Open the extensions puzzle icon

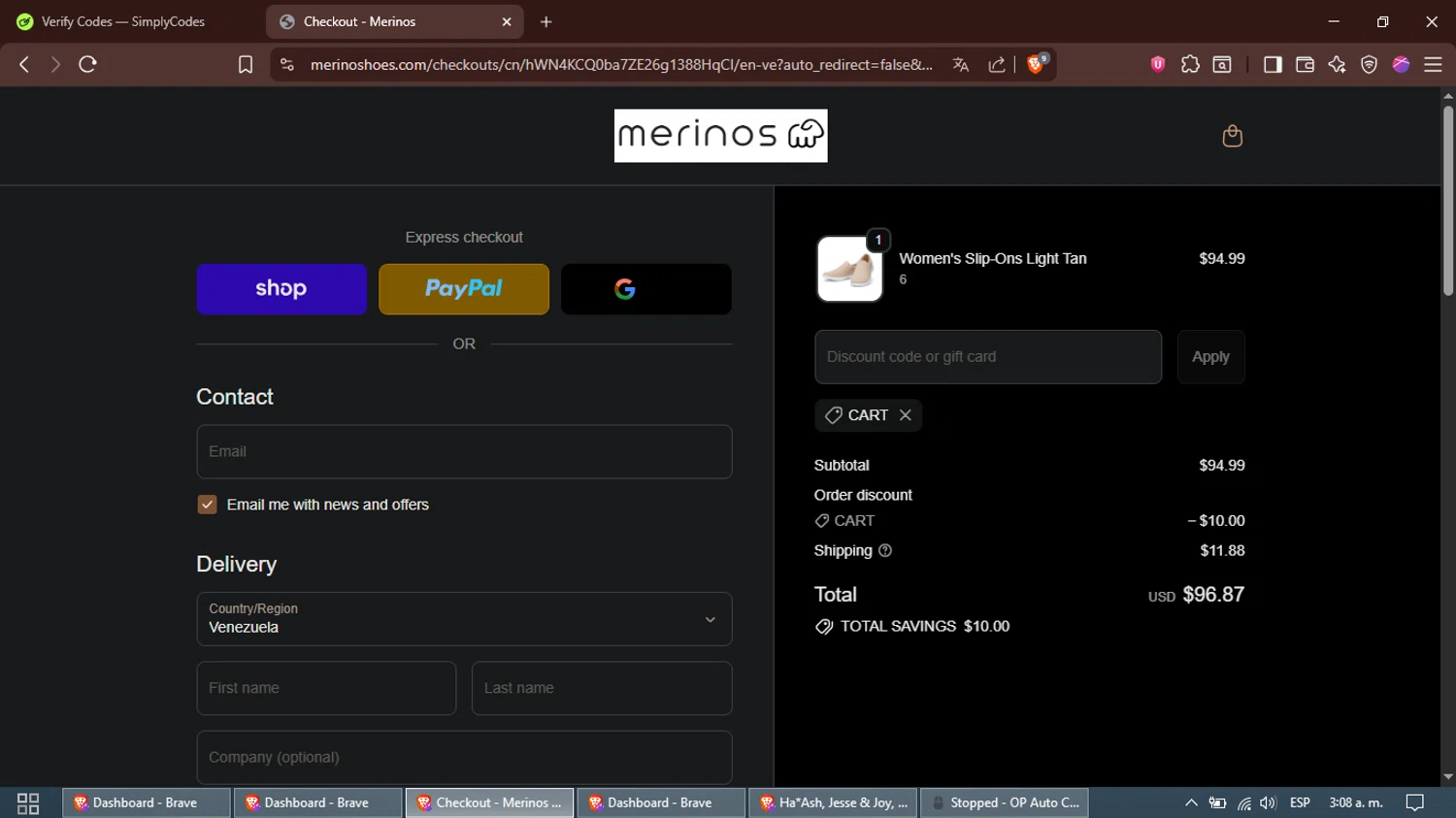[x=1190, y=64]
